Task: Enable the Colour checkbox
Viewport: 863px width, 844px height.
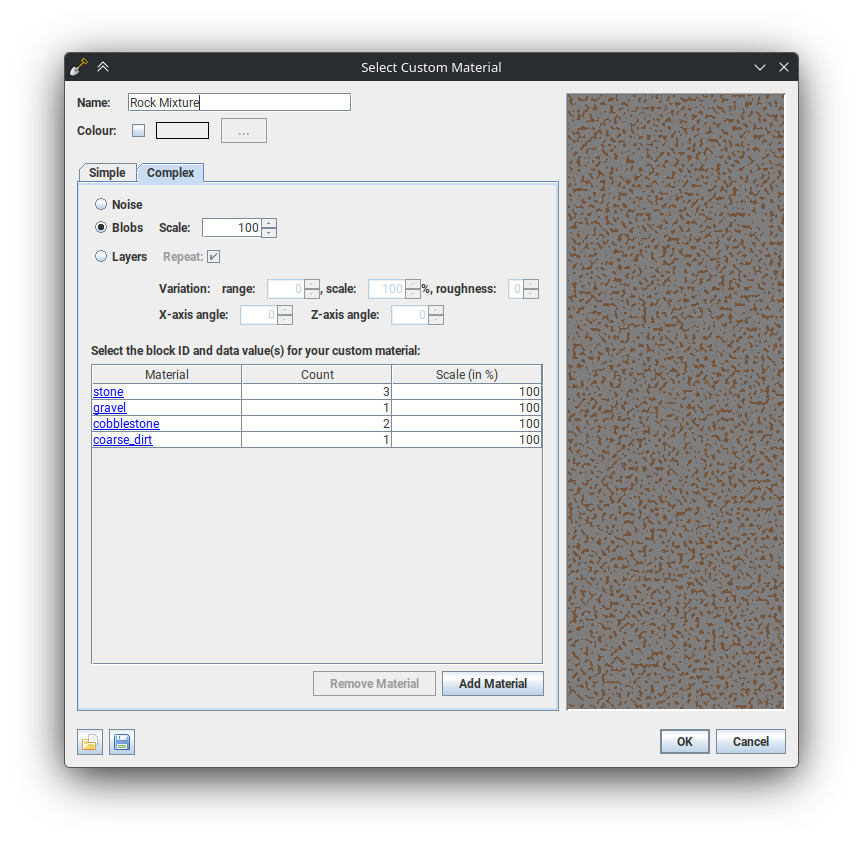Action: coord(138,130)
